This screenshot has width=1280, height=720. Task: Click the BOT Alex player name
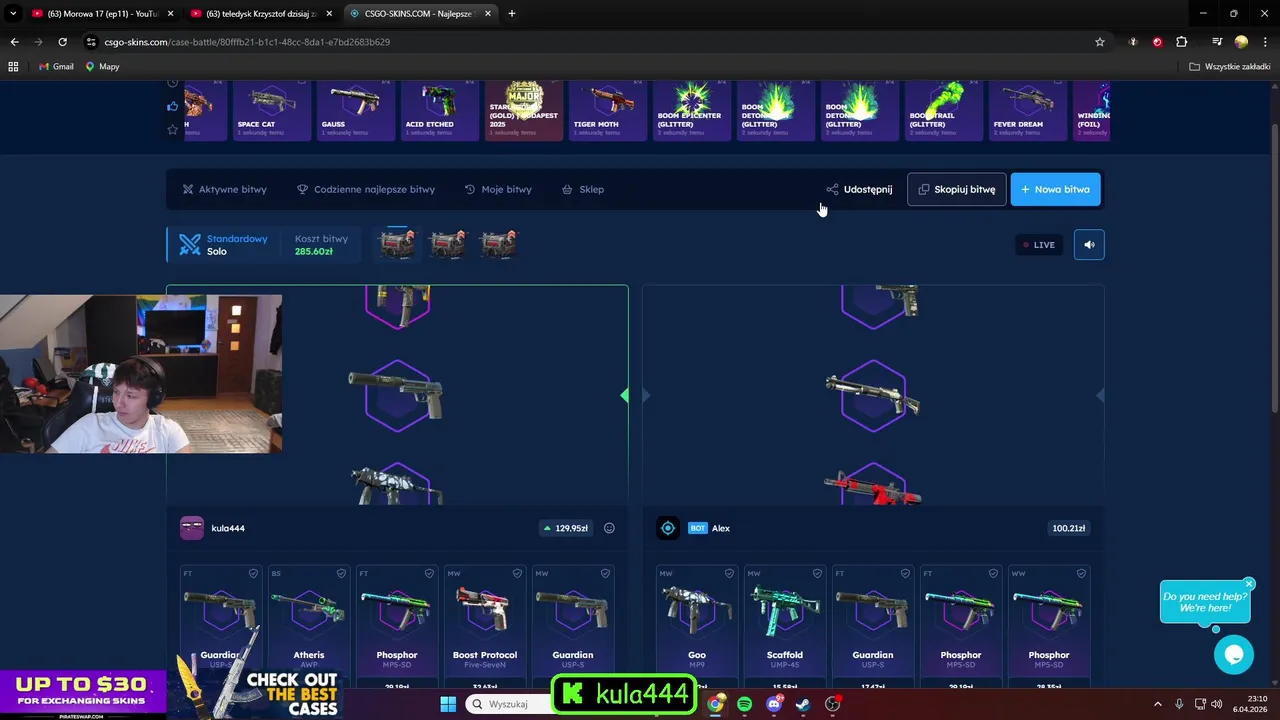point(709,528)
